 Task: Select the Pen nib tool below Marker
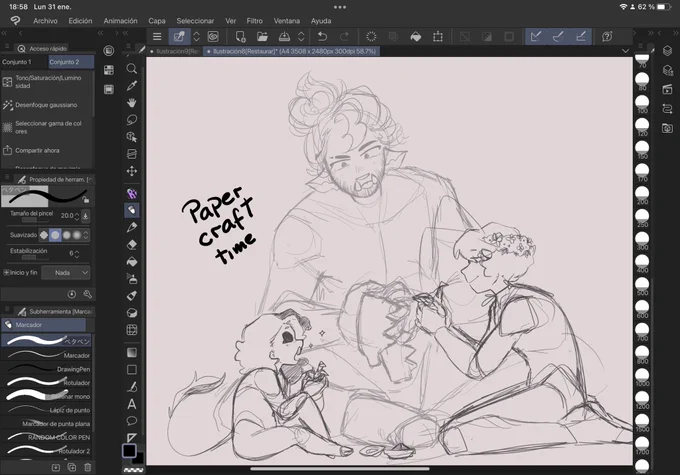pos(132,227)
